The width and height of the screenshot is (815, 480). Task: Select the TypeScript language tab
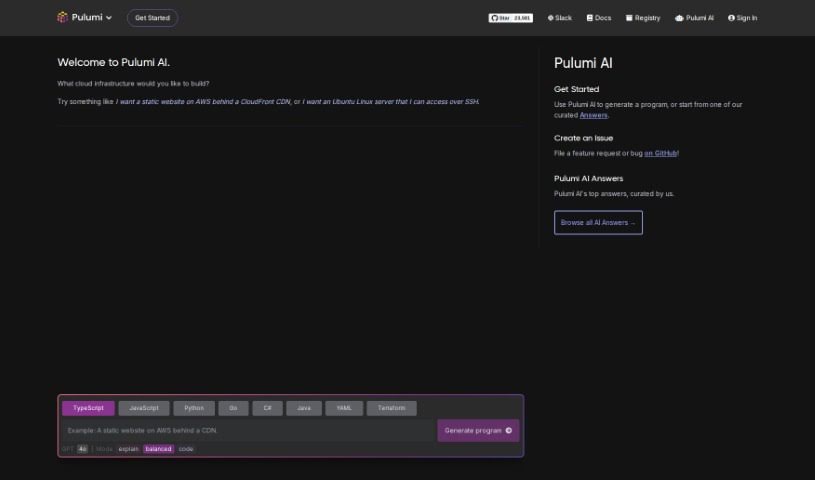[x=88, y=408]
